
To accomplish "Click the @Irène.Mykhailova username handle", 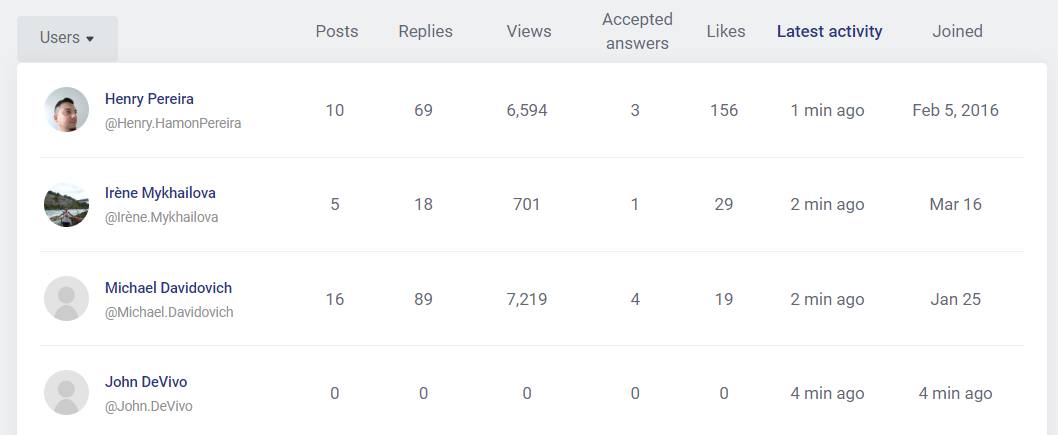I will click(x=161, y=218).
